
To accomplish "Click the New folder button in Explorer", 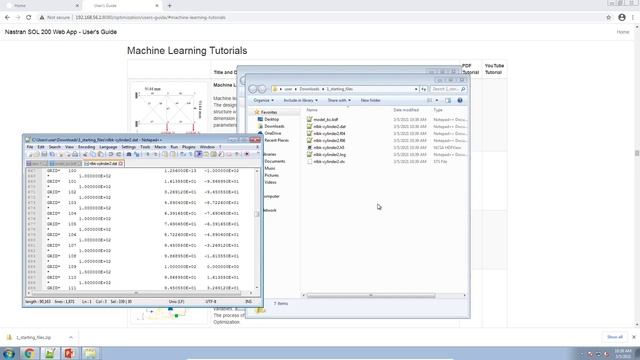I will 370,100.
